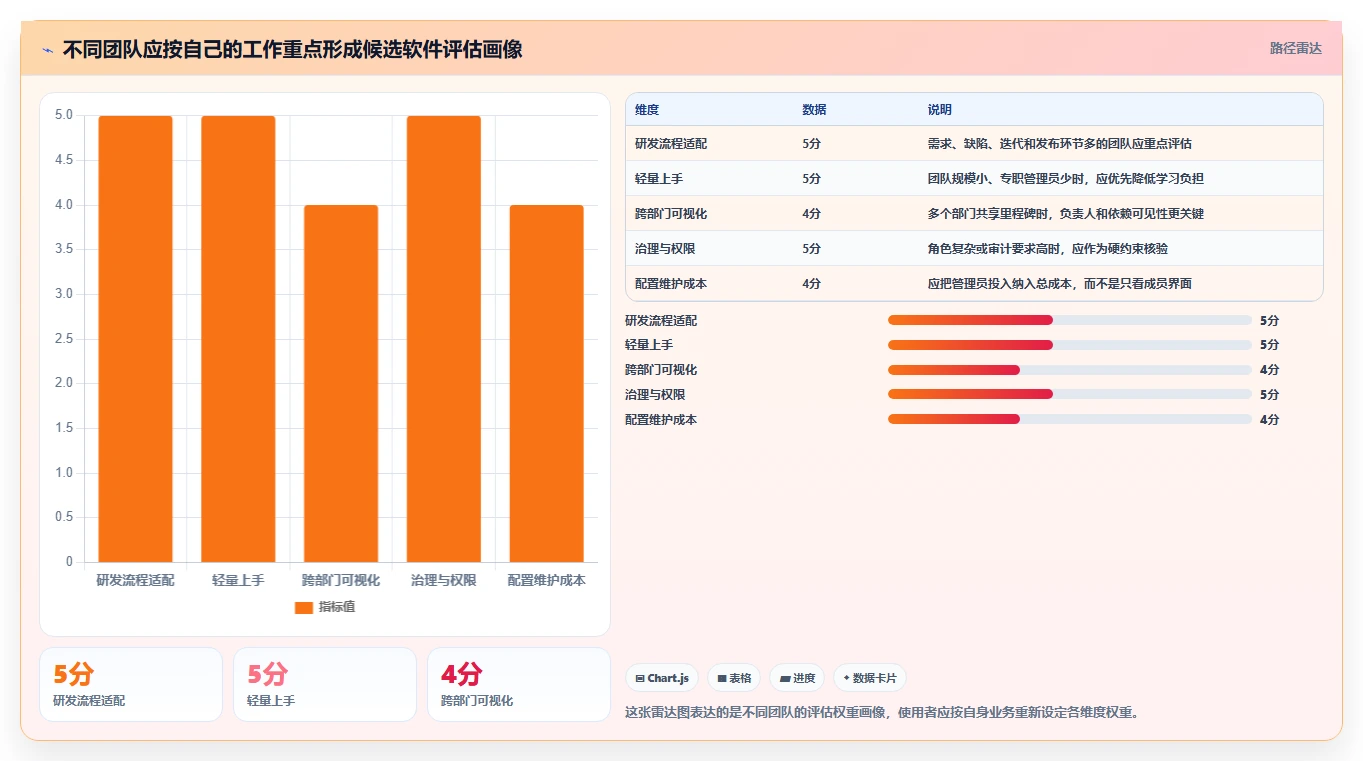Screen dimensions: 1363x761
Task: Toggle the 指标值 legend label
Action: click(337, 607)
